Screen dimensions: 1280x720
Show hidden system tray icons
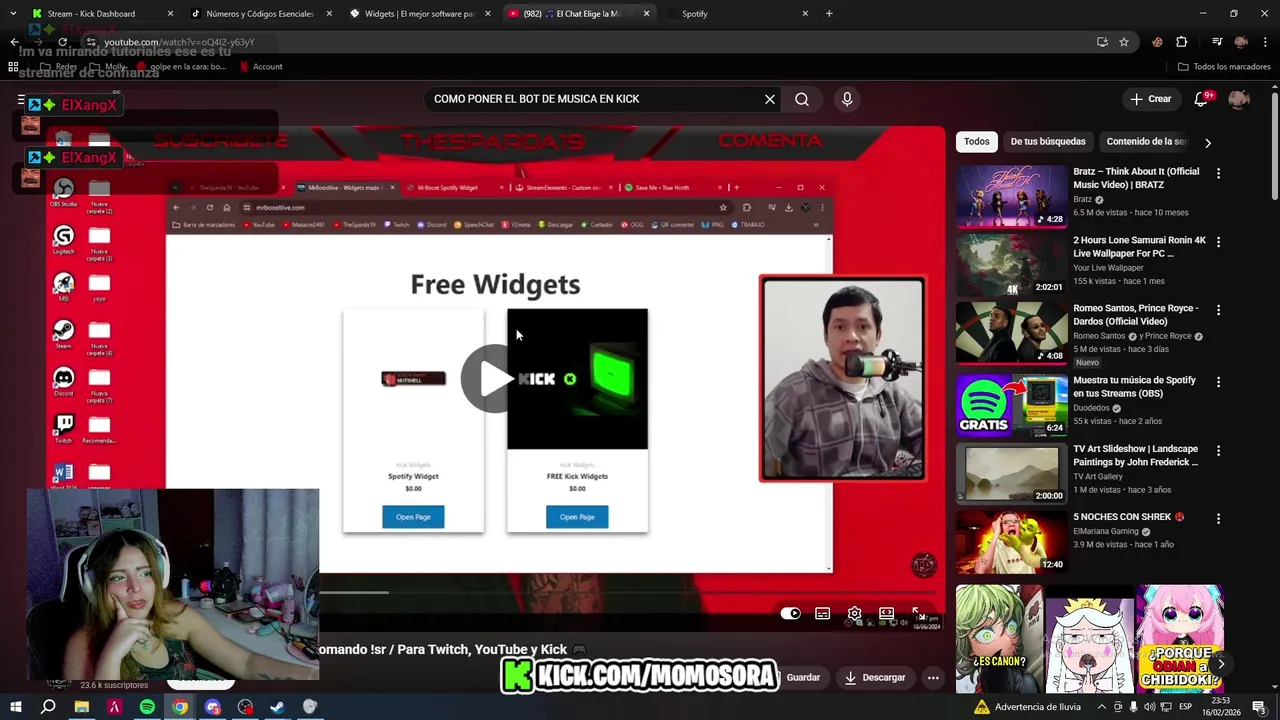coord(1102,707)
